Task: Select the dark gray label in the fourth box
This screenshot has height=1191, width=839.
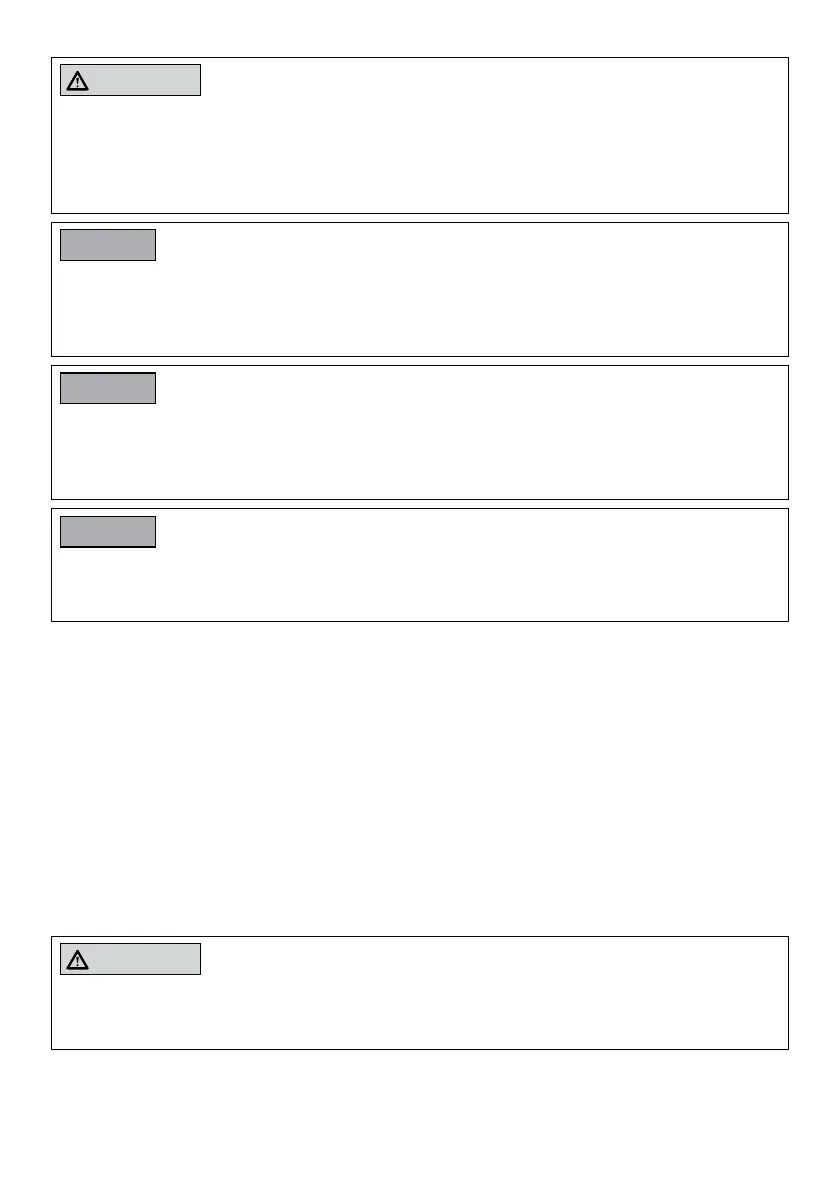Action: [108, 532]
